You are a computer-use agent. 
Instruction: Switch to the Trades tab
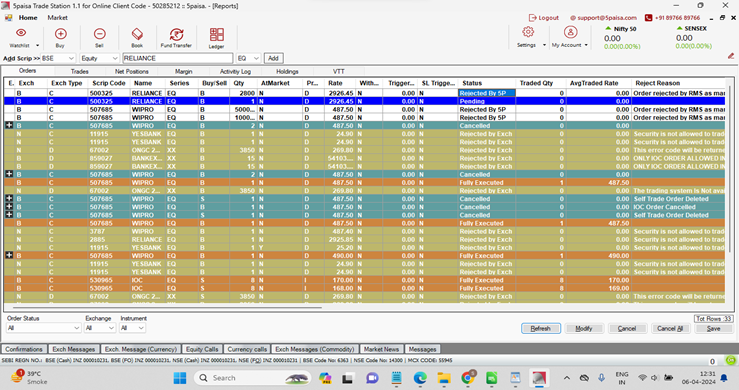click(80, 71)
